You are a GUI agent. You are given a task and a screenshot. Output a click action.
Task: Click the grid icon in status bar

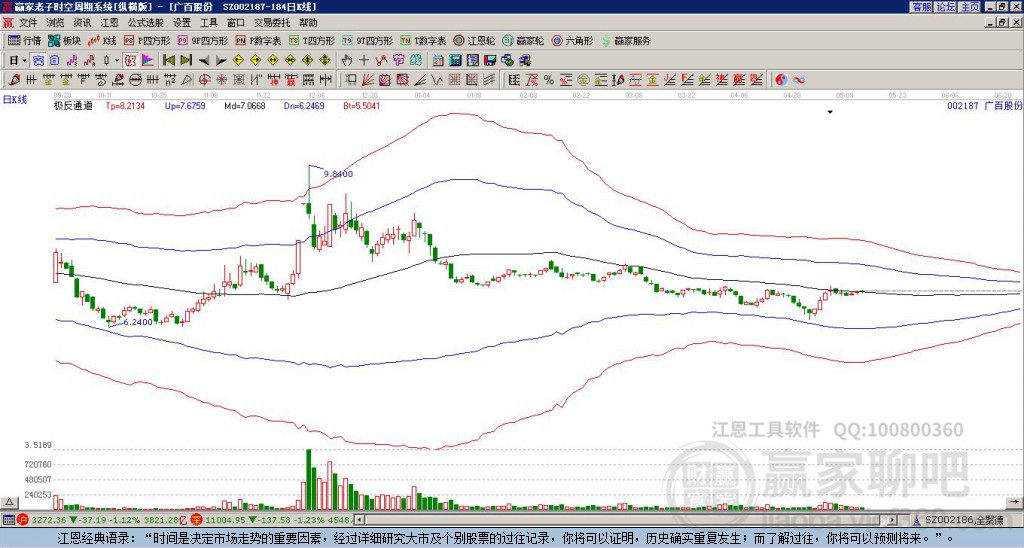(x=8, y=520)
